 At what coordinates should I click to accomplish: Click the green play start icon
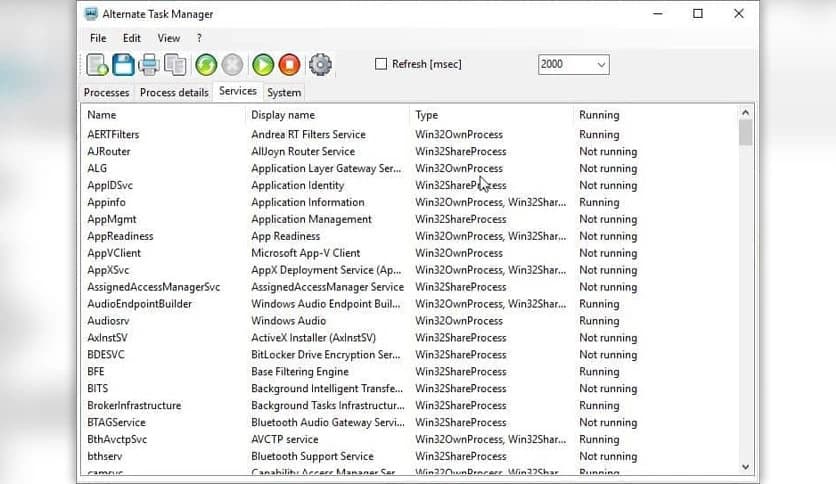pyautogui.click(x=263, y=64)
